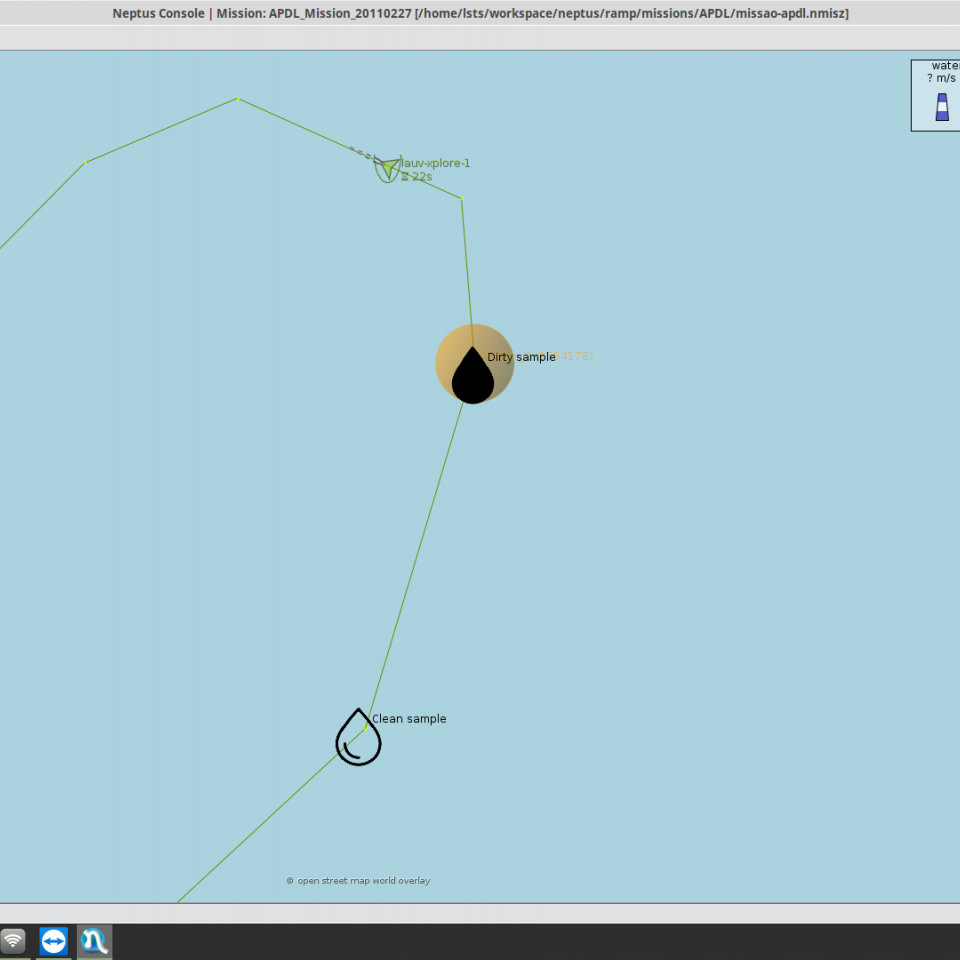The height and width of the screenshot is (960, 960).
Task: Click the Dirty sample text label
Action: [521, 357]
